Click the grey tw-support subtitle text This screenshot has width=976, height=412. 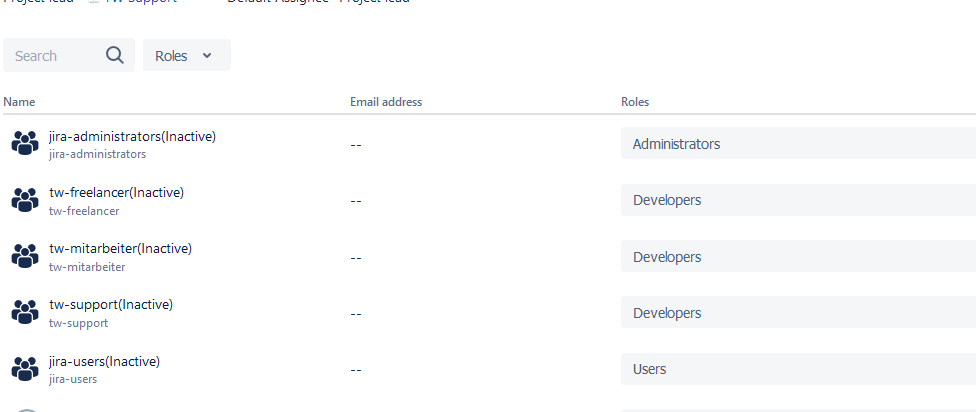tap(78, 323)
